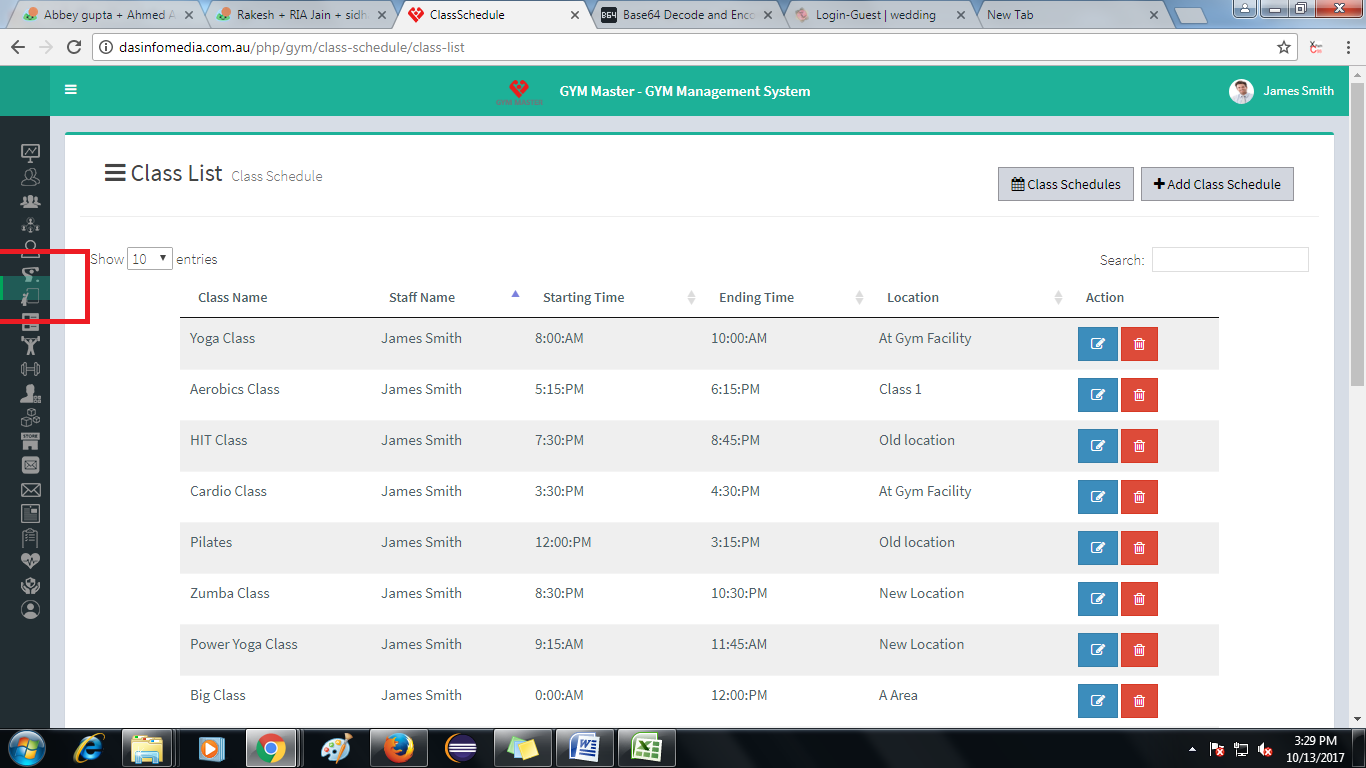Viewport: 1366px width, 768px height.
Task: Toggle the sidebar with hamburger menu button
Action: (x=71, y=90)
